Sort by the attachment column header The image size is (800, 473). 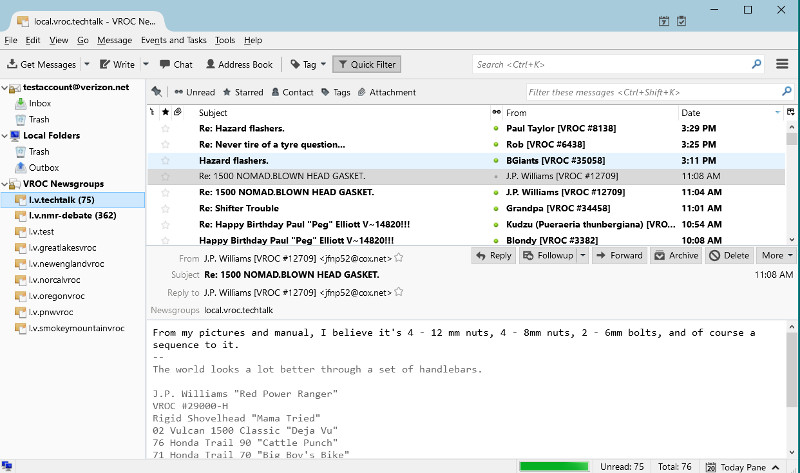pos(178,112)
